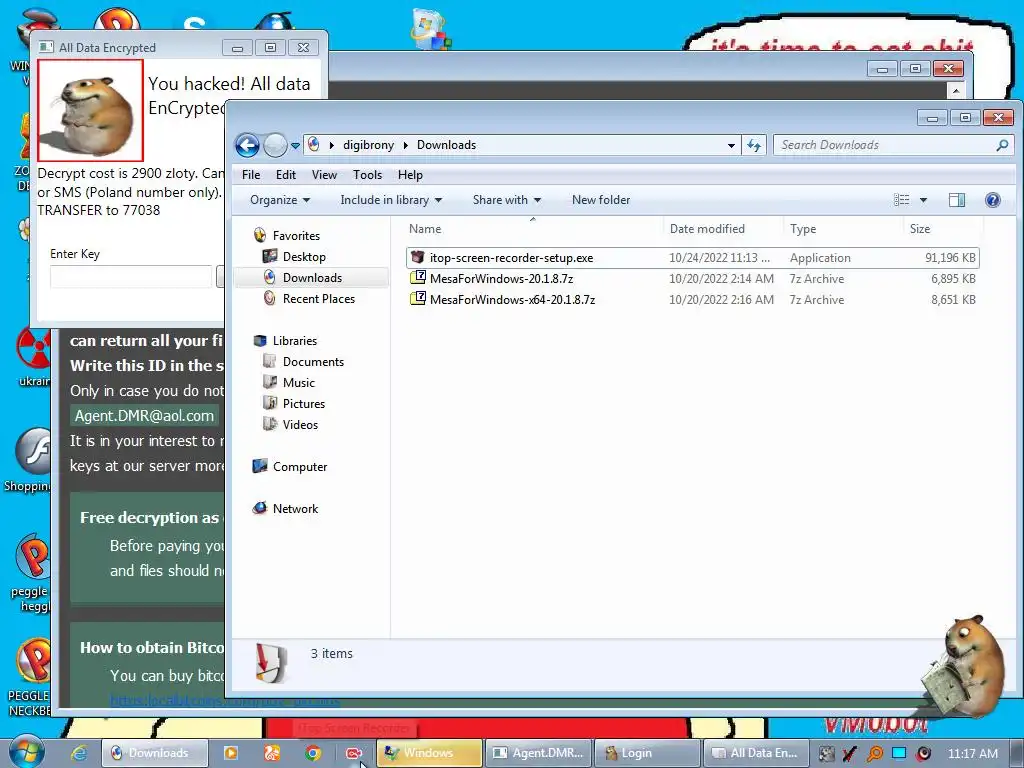Screen dimensions: 1024x768
Task: Open the recent pages dropdown arrow
Action: [x=295, y=146]
